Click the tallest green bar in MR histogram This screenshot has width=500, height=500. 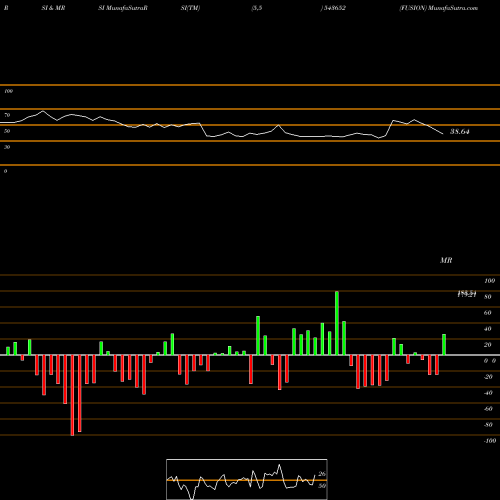point(337,323)
